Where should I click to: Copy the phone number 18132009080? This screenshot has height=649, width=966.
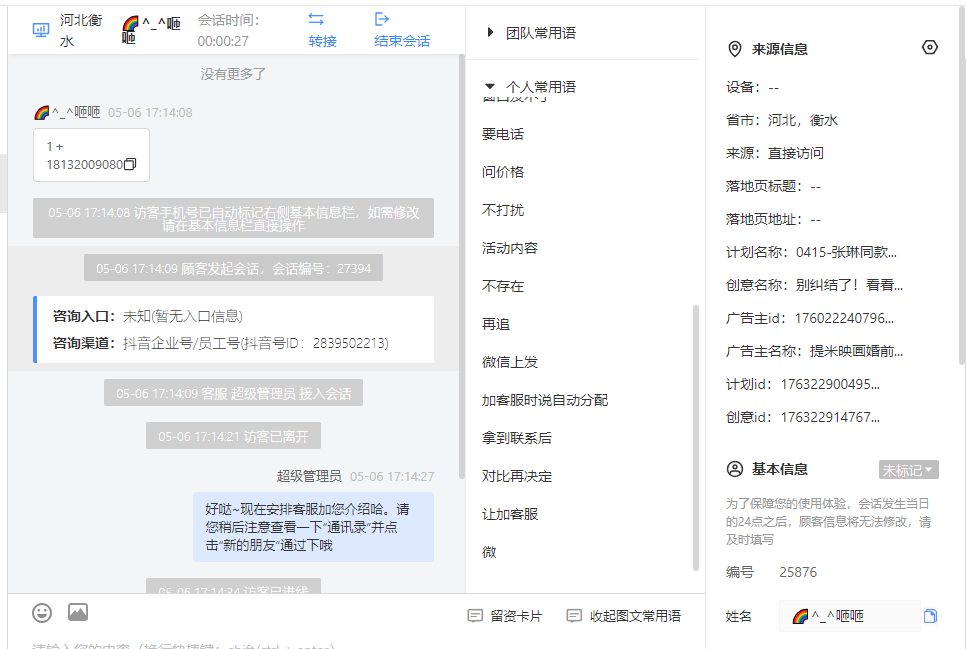[x=130, y=165]
